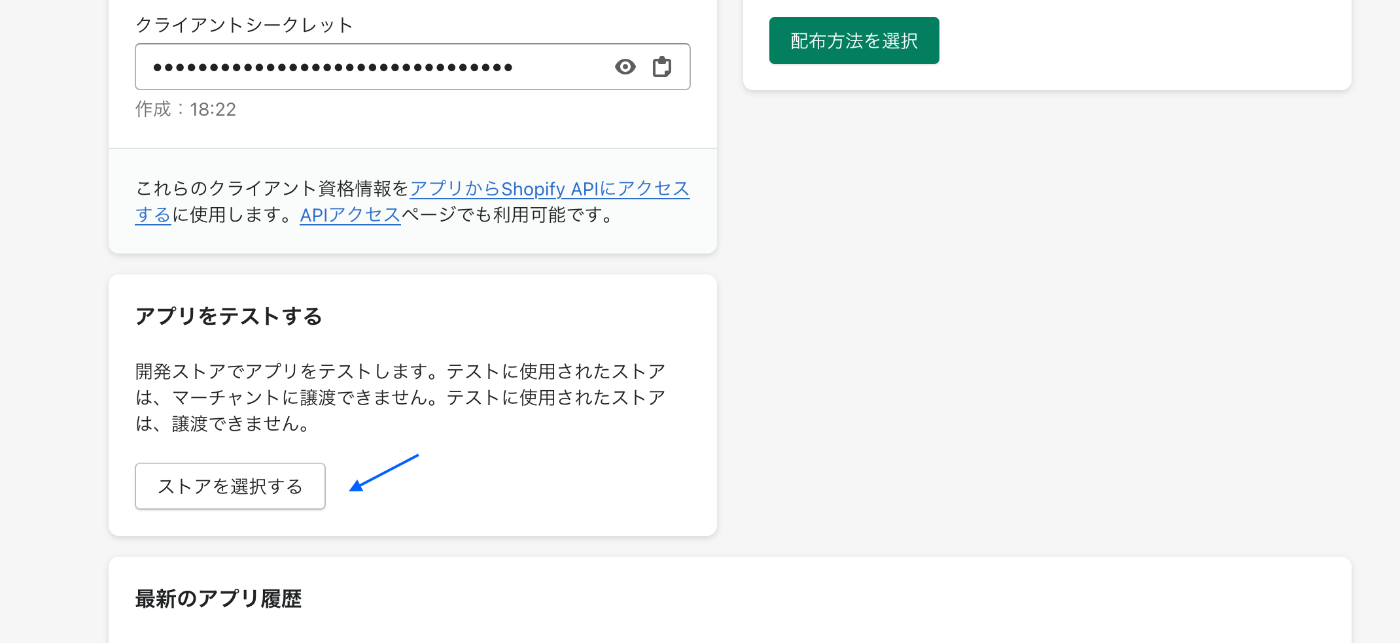Click the 開発ストアでアプリをテスト description paragraph
Image resolution: width=1400 pixels, height=643 pixels.
[401, 397]
